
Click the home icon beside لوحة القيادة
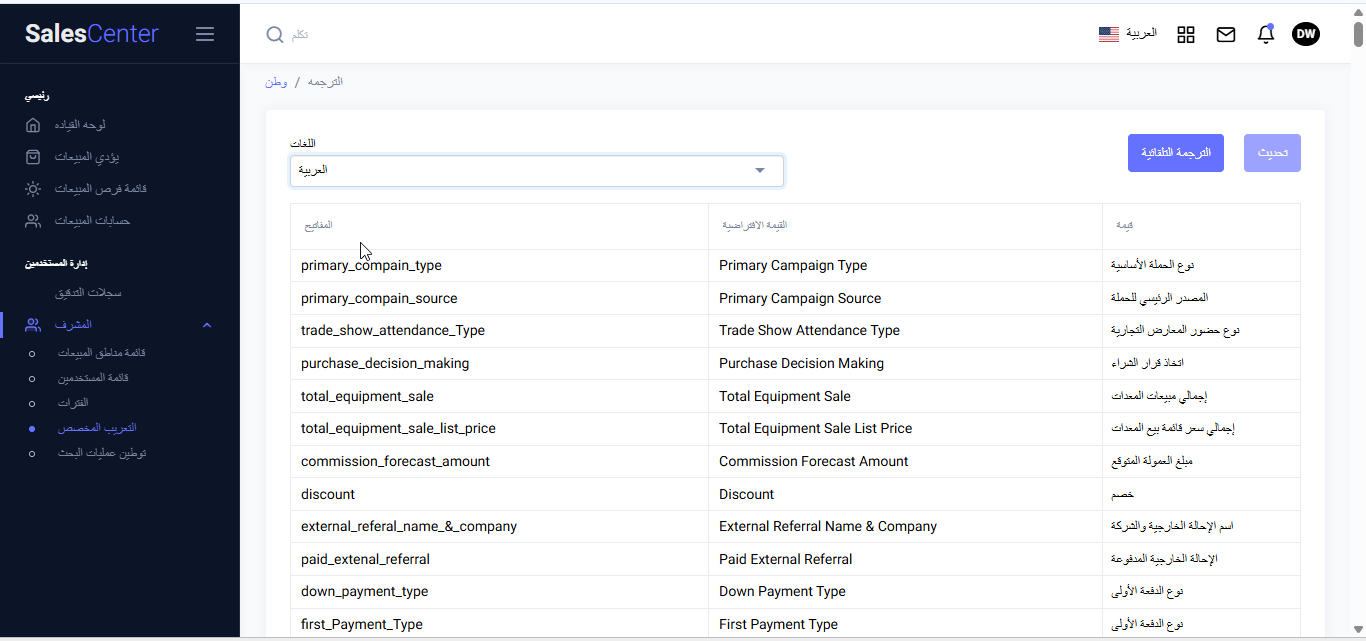click(x=33, y=125)
